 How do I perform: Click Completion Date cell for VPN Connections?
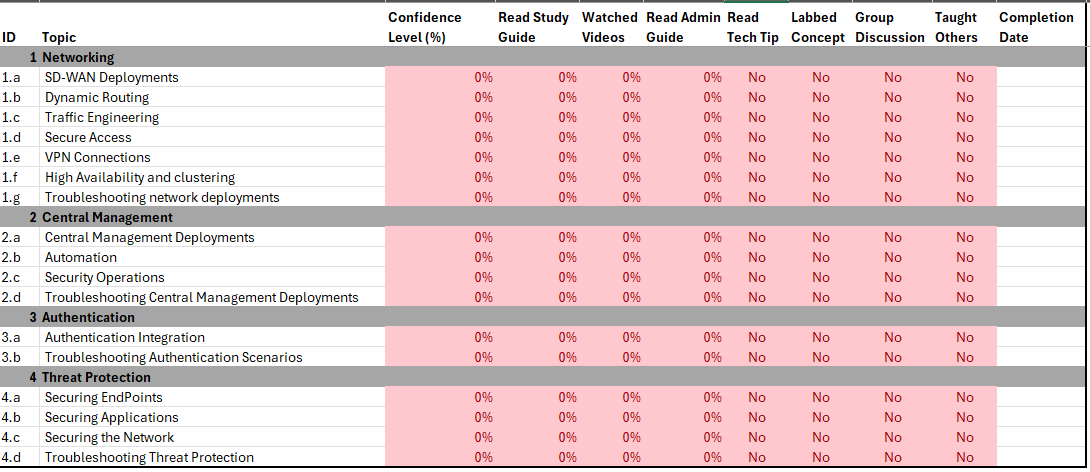[1040, 157]
